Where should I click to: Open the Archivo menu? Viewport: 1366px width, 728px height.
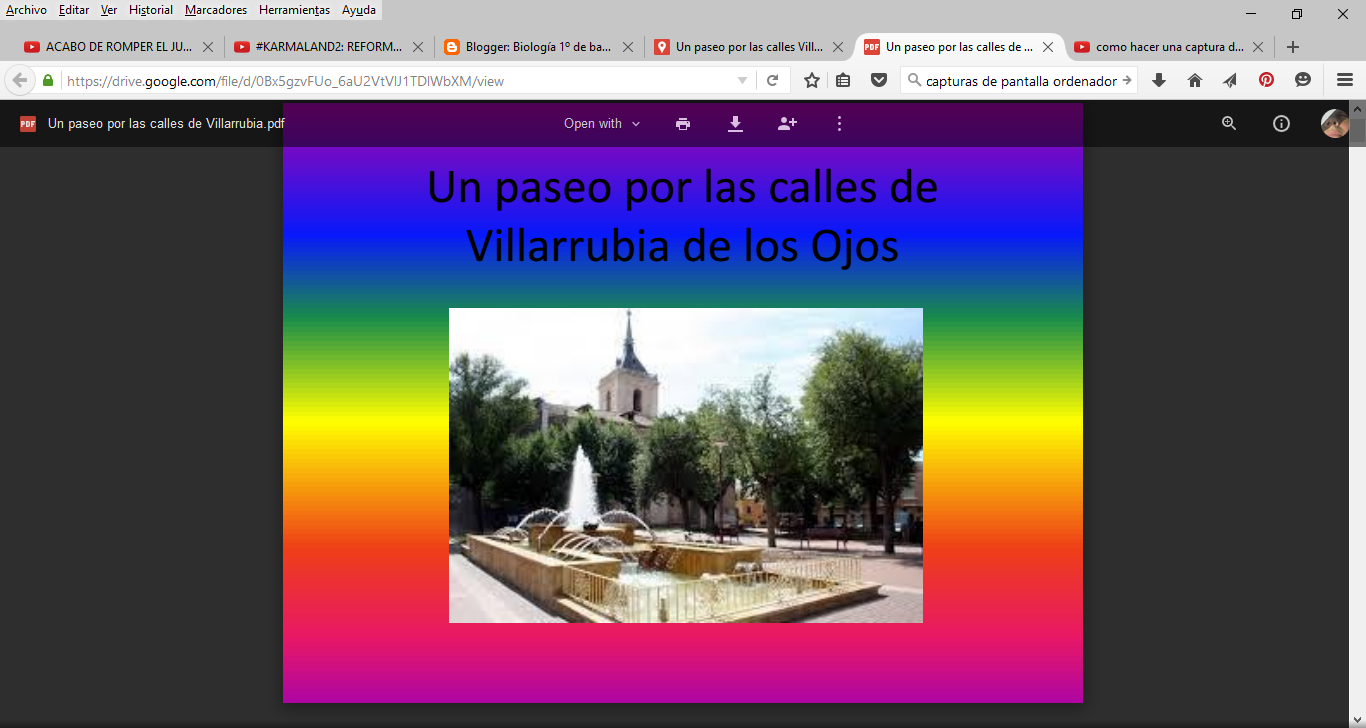point(26,10)
